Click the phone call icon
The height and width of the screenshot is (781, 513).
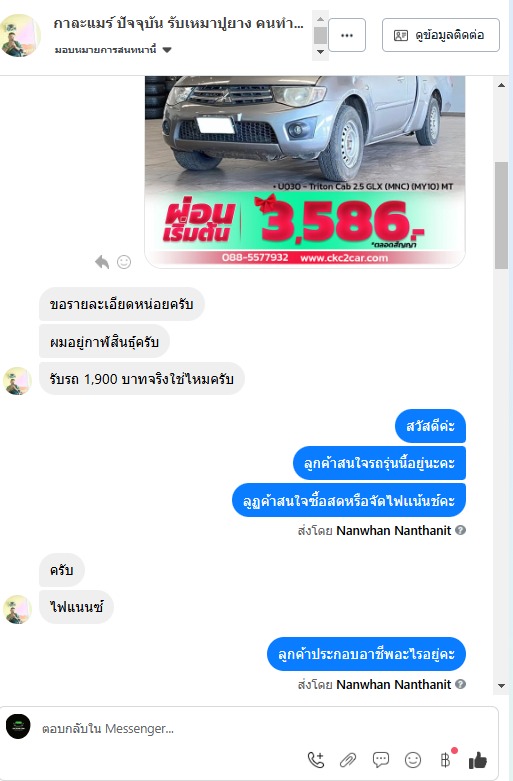tap(316, 760)
